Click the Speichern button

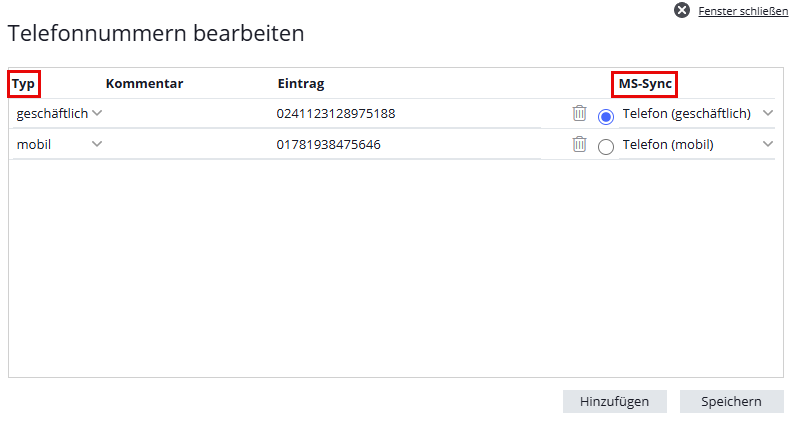[731, 401]
